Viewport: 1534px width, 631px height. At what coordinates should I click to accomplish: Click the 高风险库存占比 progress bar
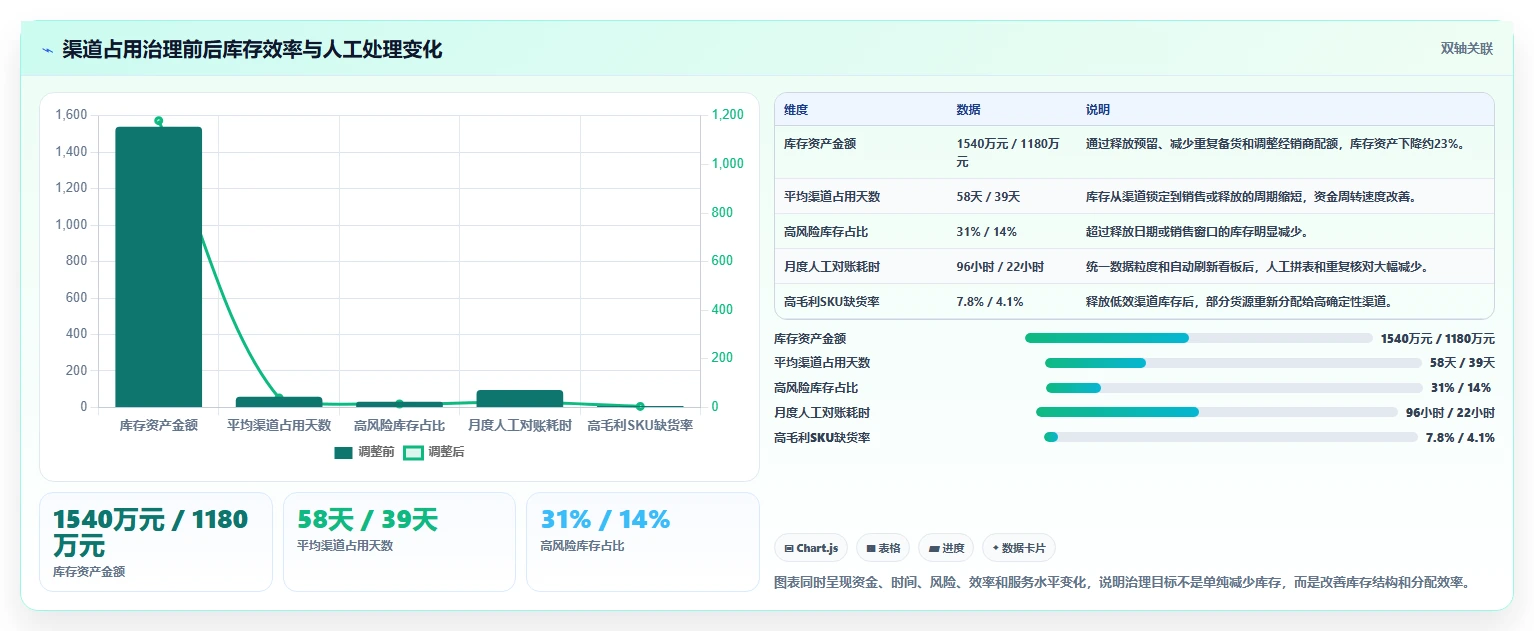pyautogui.click(x=1234, y=388)
